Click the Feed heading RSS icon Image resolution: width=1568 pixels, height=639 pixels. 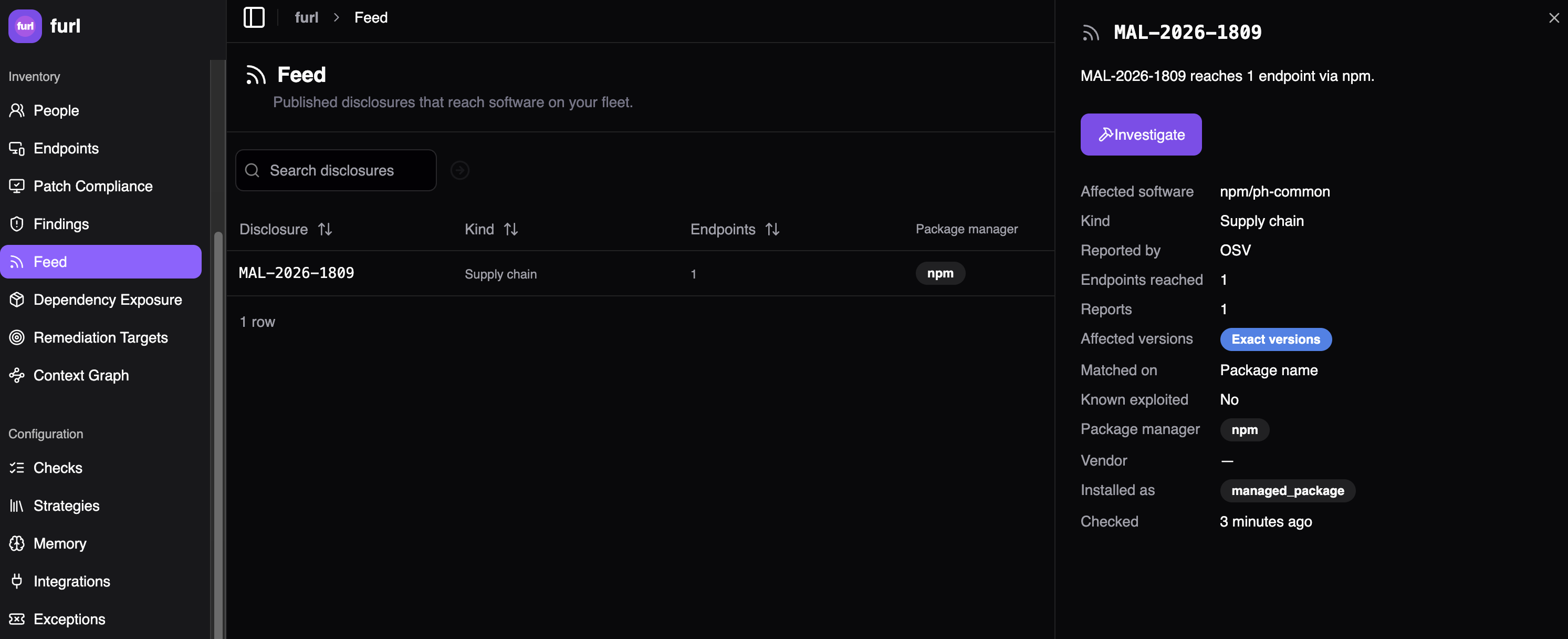[x=256, y=75]
